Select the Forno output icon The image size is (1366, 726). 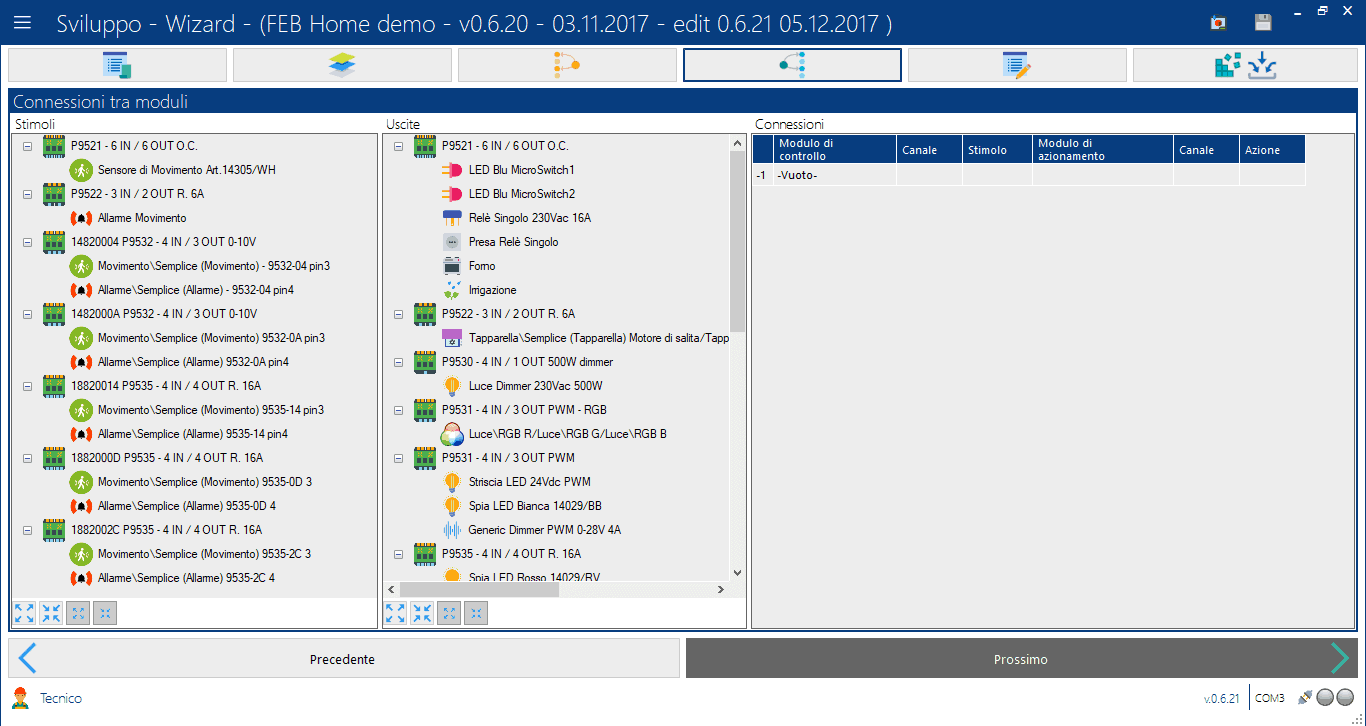[x=451, y=266]
